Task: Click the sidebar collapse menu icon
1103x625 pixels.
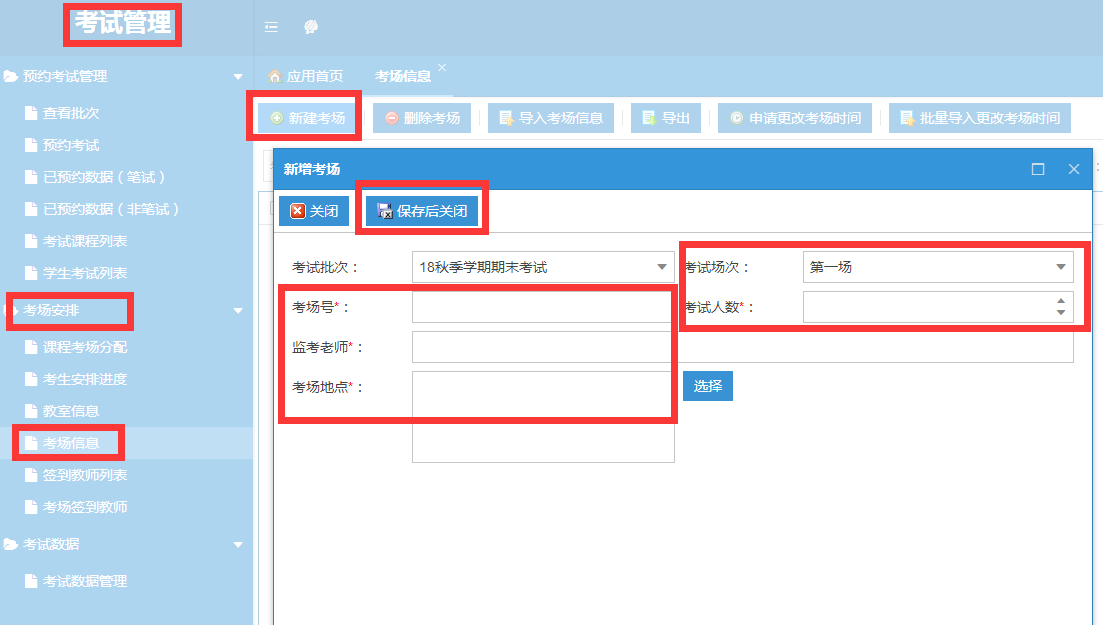Action: 271,27
